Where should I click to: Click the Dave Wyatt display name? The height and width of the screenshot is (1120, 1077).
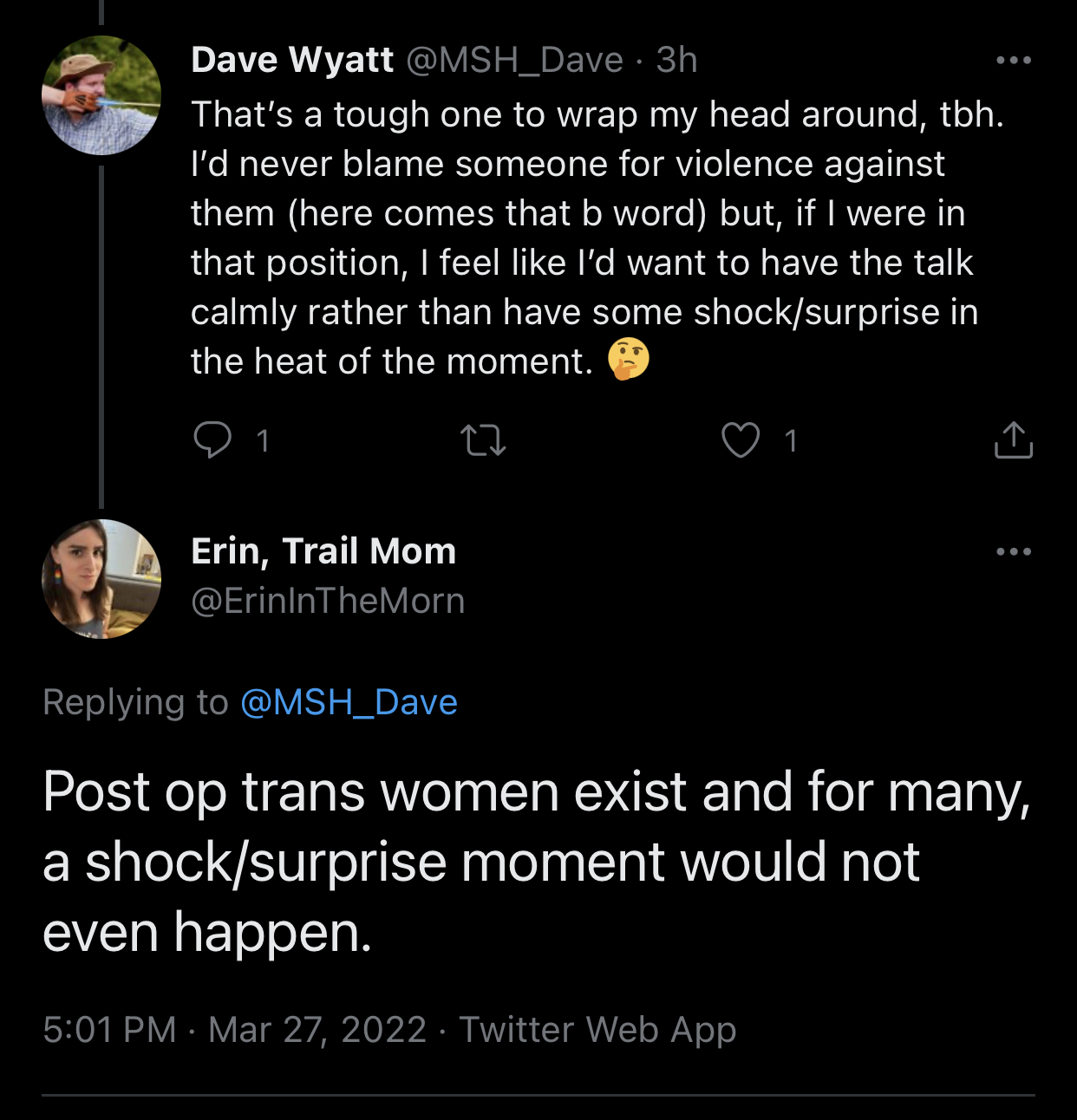click(x=292, y=60)
